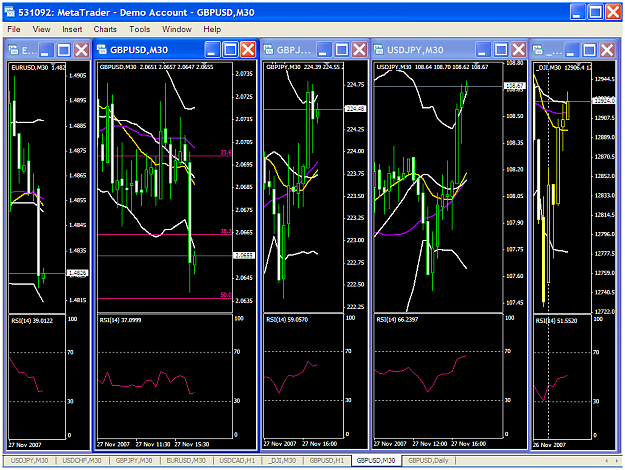Click the chart icon in _DJI window title
Screen dimensions: 625x470
(x=538, y=50)
